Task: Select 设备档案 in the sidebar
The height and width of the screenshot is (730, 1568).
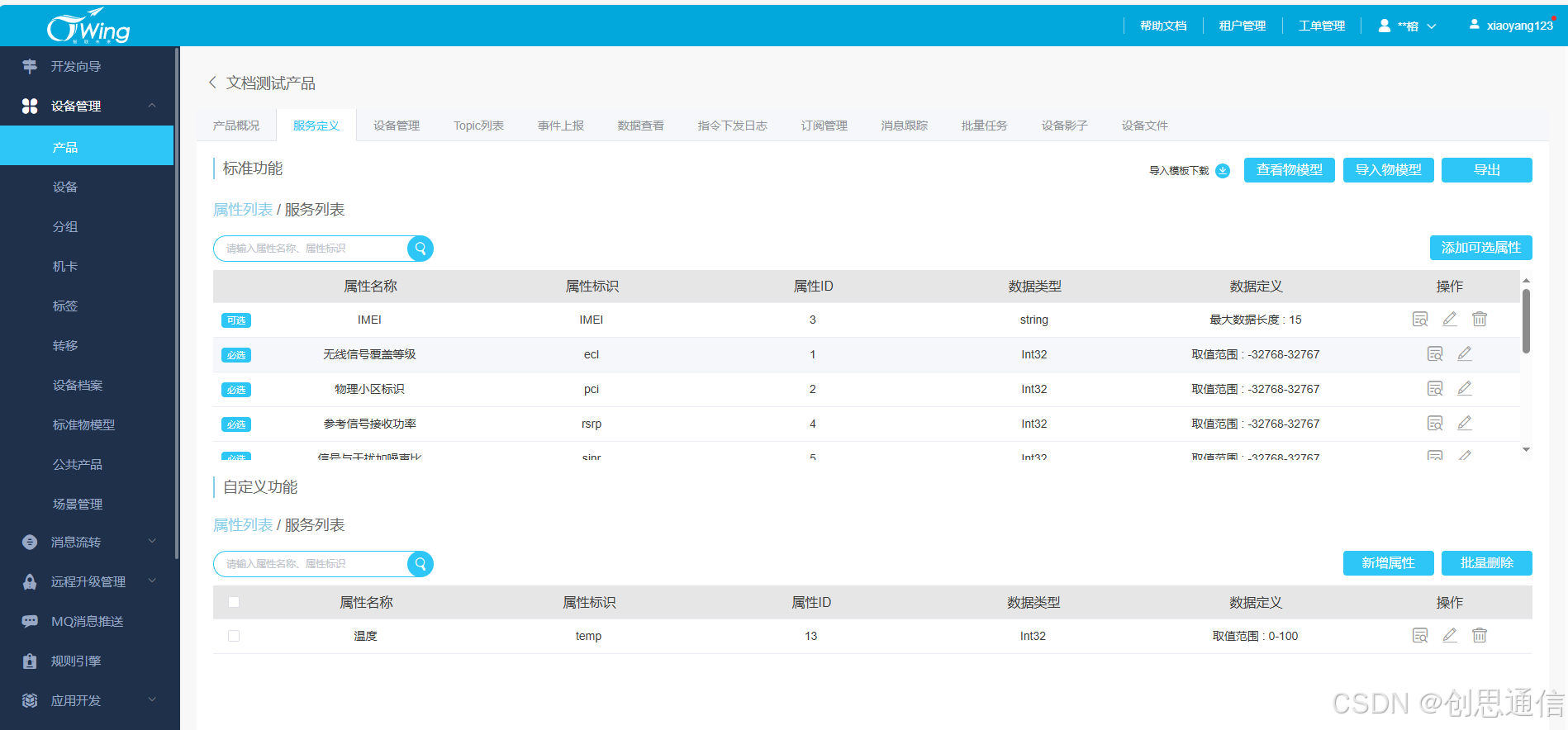Action: (78, 385)
